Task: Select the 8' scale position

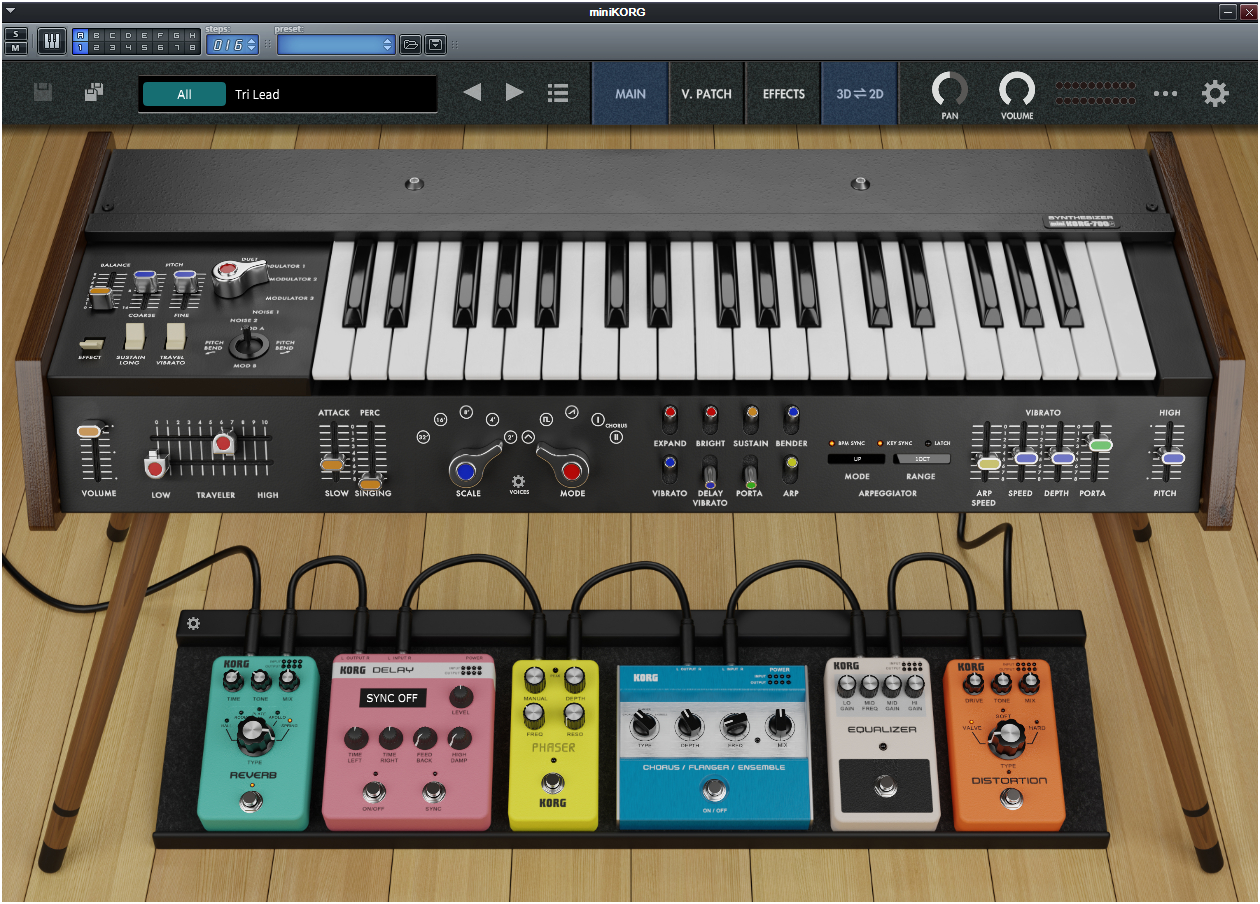Action: [x=466, y=411]
